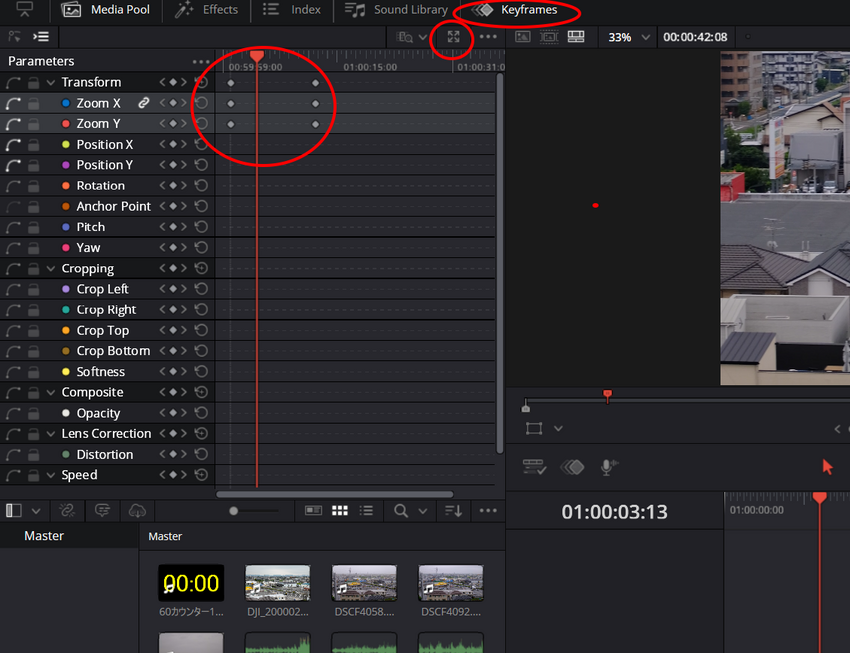
Task: Click the keyframe editor horizontal scrollbar
Action: click(334, 494)
